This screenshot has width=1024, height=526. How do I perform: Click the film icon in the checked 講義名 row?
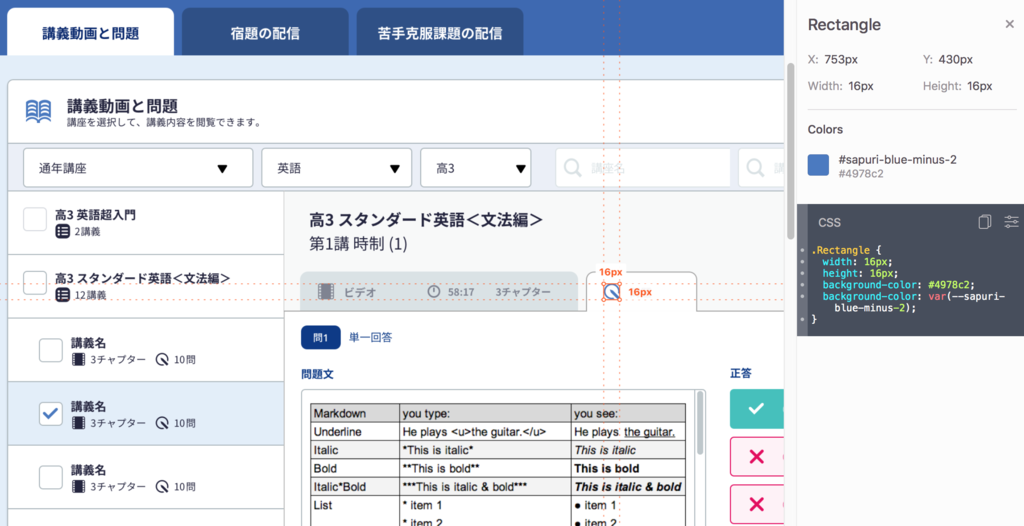pyautogui.click(x=79, y=423)
